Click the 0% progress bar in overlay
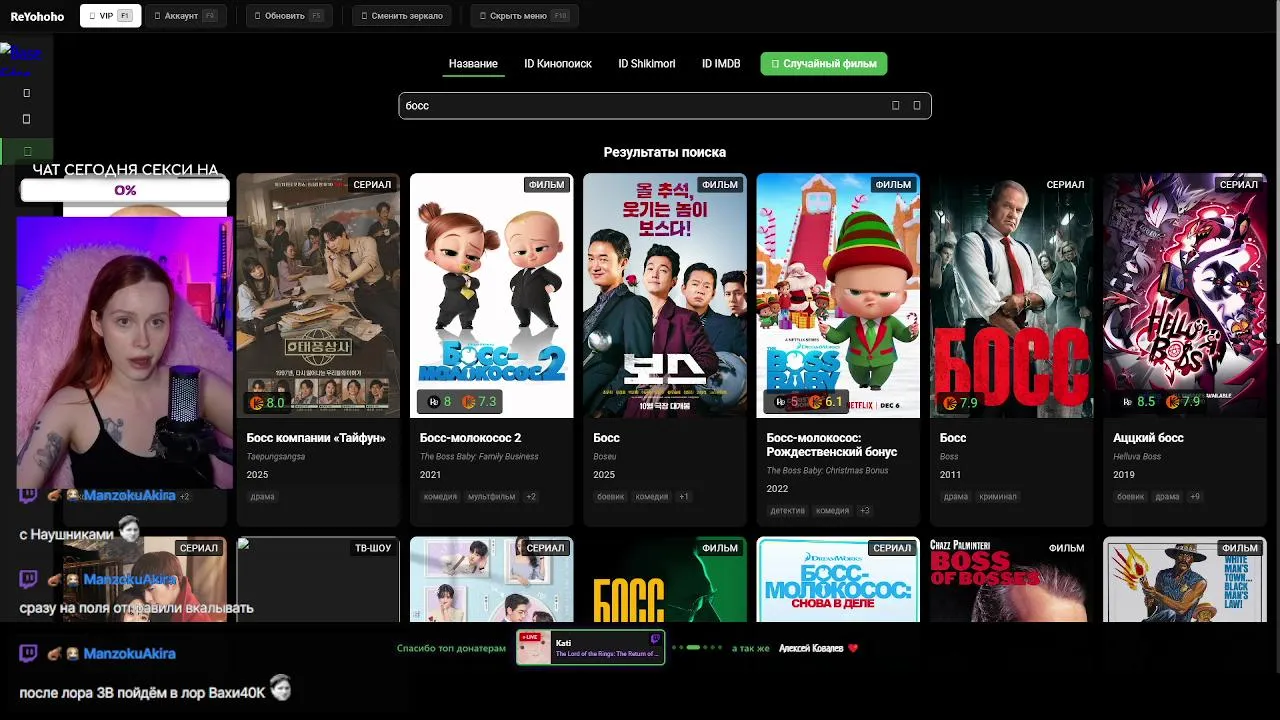This screenshot has width=1280, height=720. click(x=125, y=190)
